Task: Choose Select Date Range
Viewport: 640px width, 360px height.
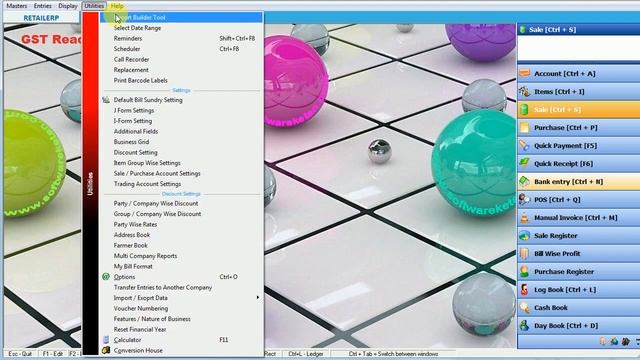Action: [x=137, y=28]
